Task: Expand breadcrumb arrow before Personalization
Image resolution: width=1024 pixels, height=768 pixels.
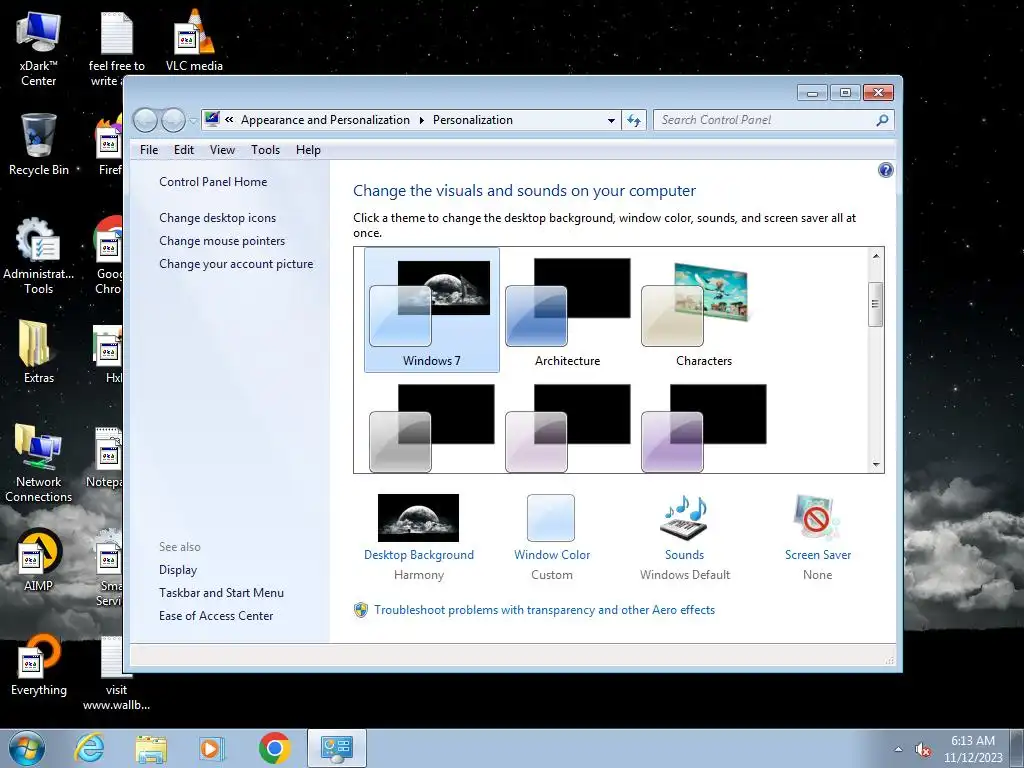Action: click(x=421, y=120)
